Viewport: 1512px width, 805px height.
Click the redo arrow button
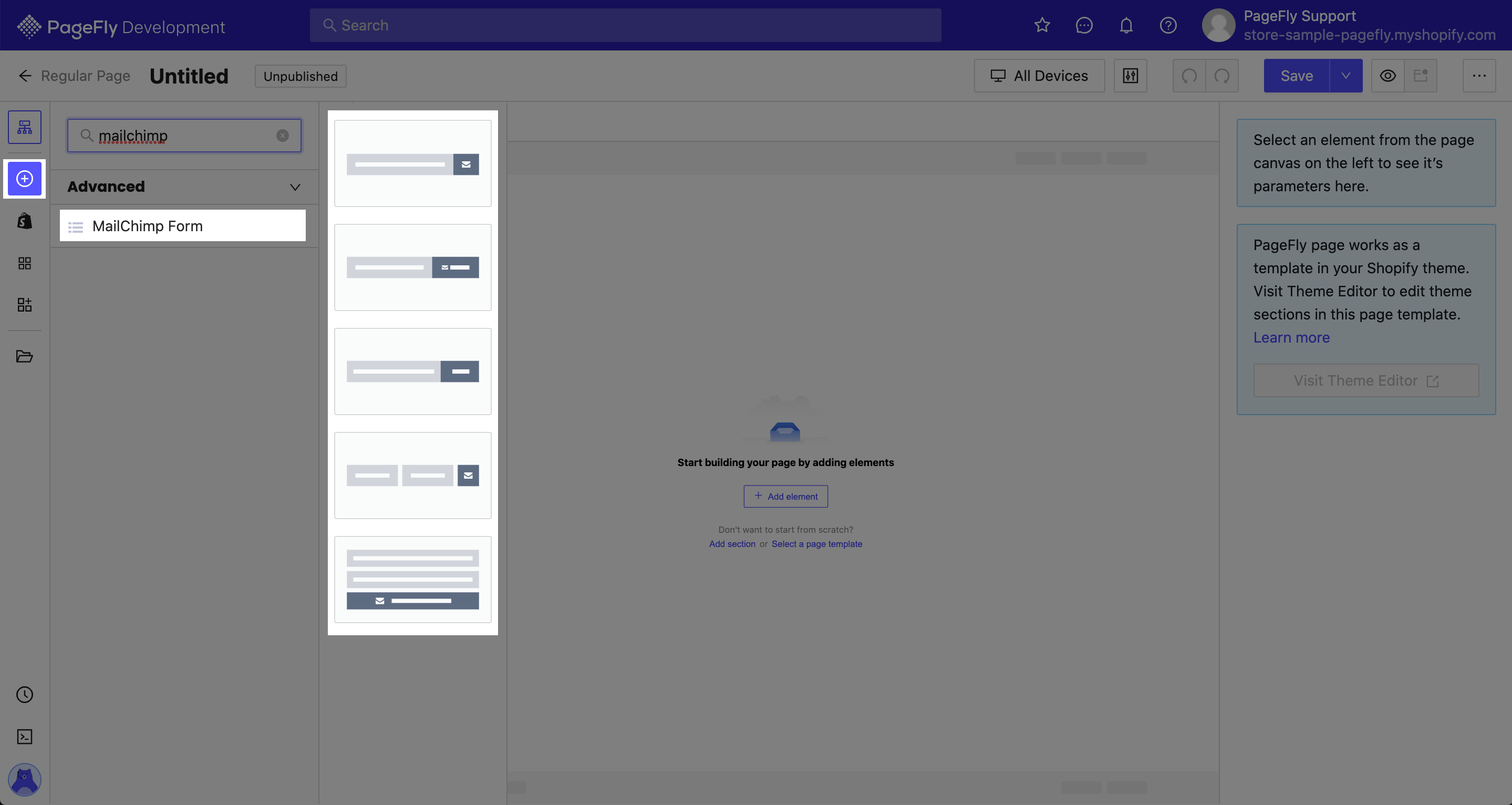tap(1222, 76)
